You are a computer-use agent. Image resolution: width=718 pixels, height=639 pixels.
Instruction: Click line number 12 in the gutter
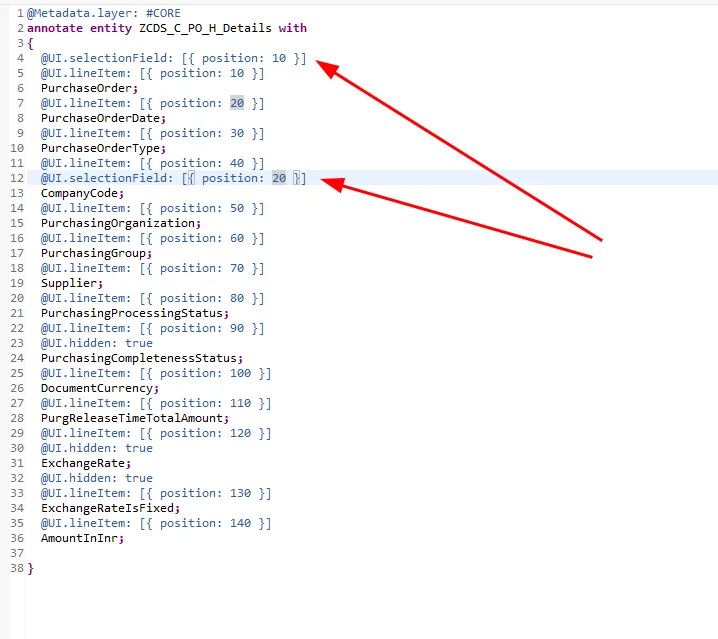[17, 178]
